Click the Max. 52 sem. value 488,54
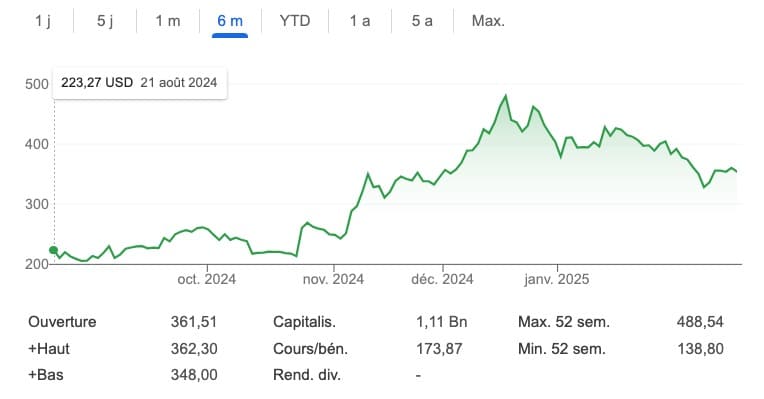Image resolution: width=764 pixels, height=399 pixels. point(700,322)
